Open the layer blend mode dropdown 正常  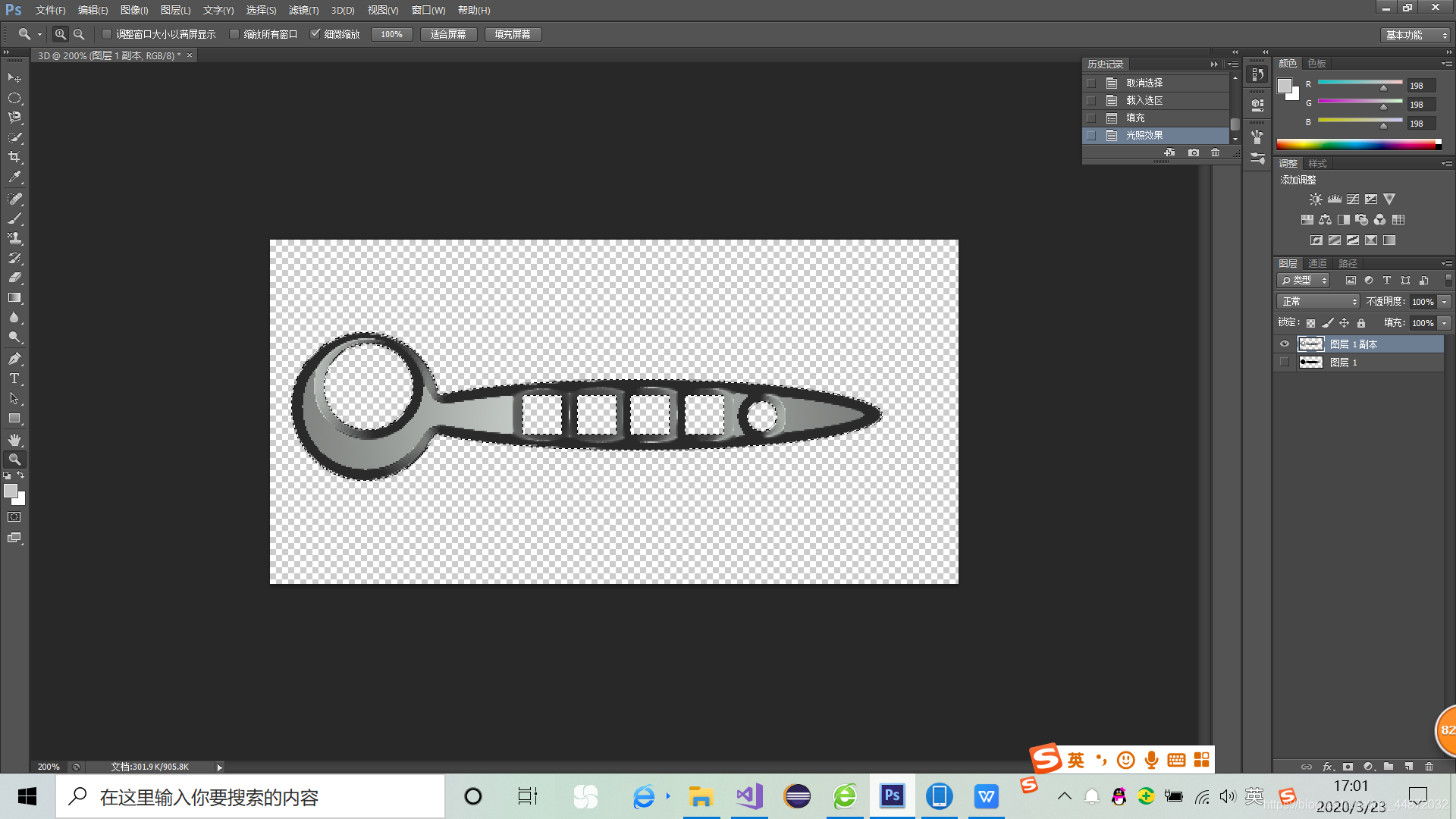(x=1318, y=302)
